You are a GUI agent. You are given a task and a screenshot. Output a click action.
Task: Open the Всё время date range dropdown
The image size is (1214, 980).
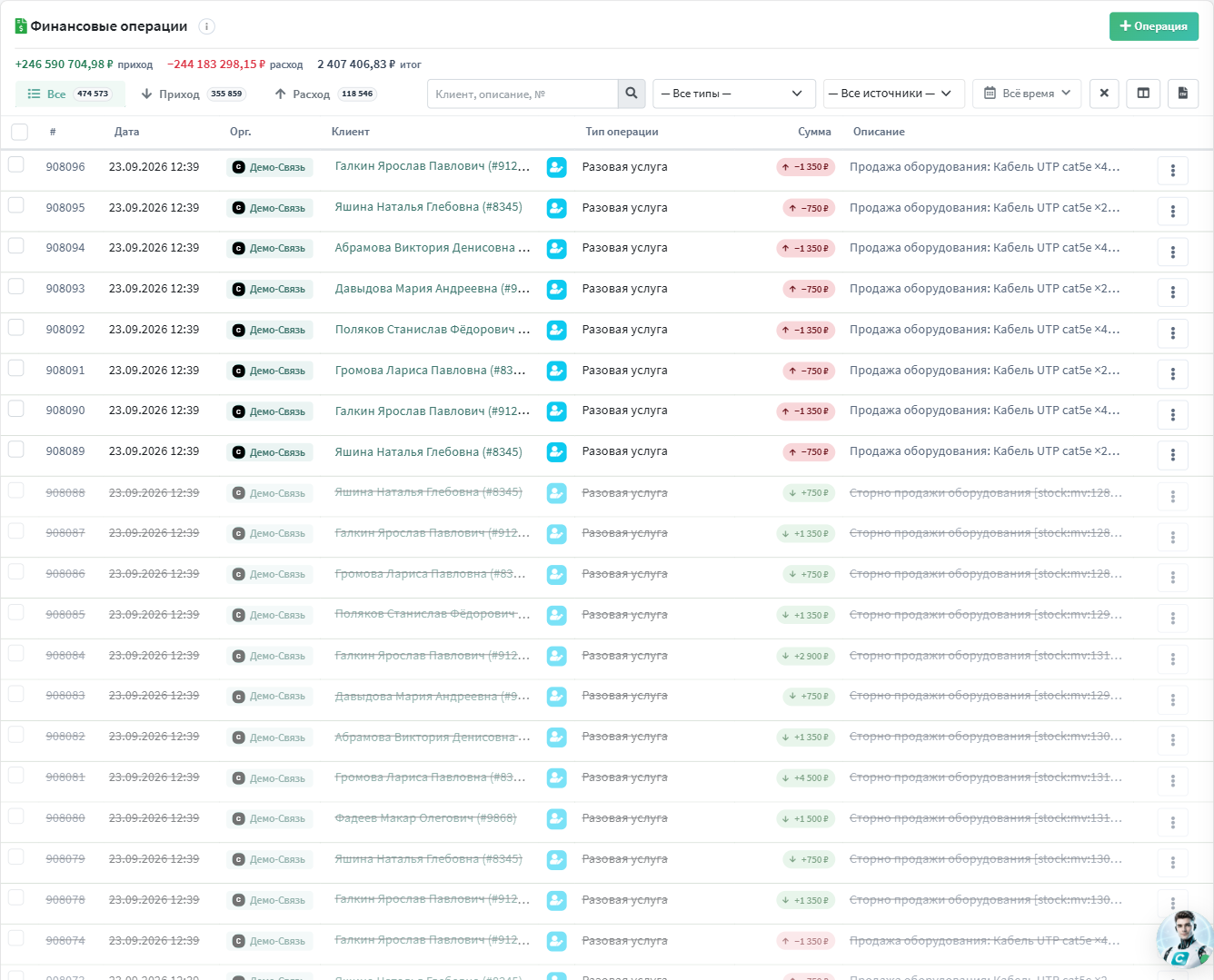click(x=1027, y=94)
